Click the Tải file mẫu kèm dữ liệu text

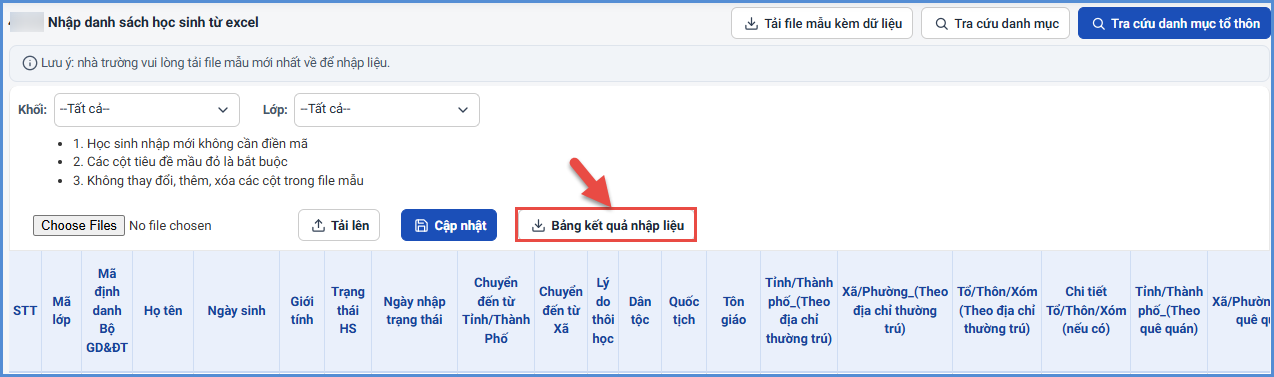click(832, 24)
